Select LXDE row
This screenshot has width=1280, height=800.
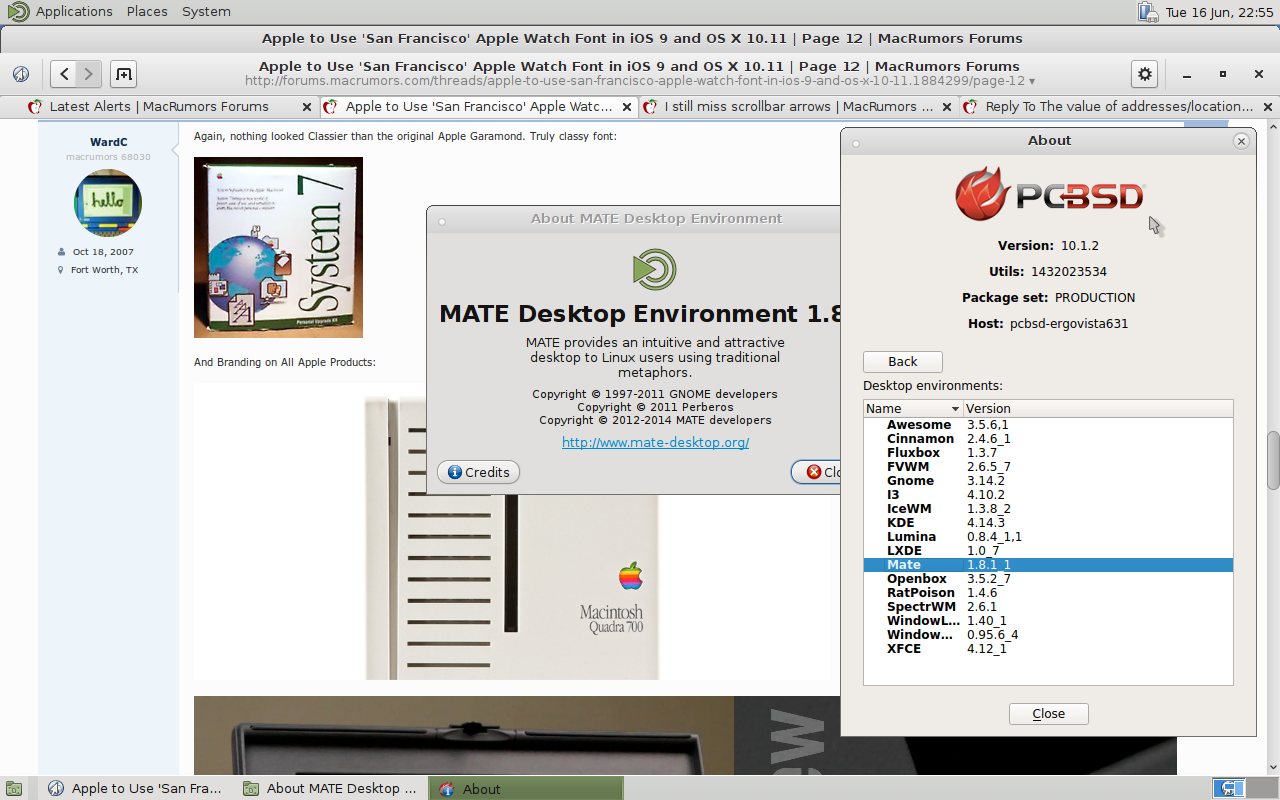[1048, 551]
